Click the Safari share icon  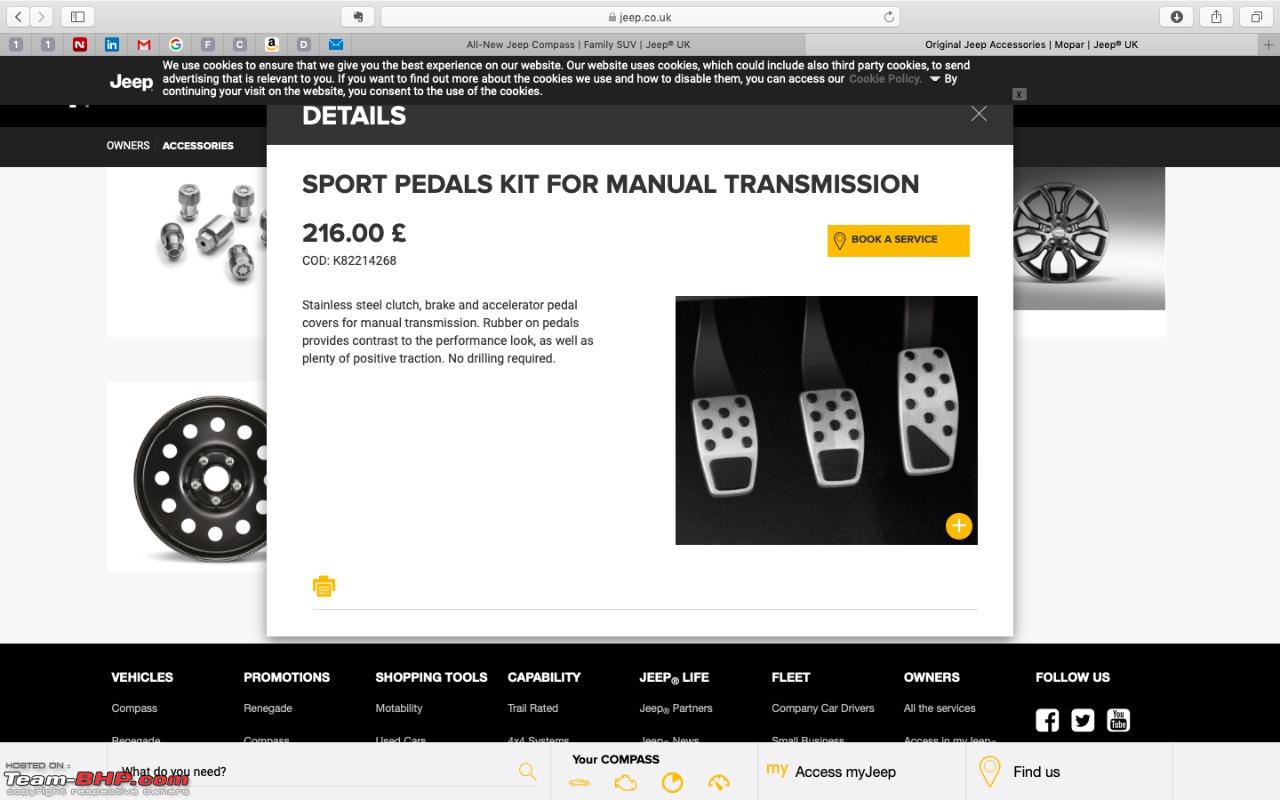click(1216, 17)
